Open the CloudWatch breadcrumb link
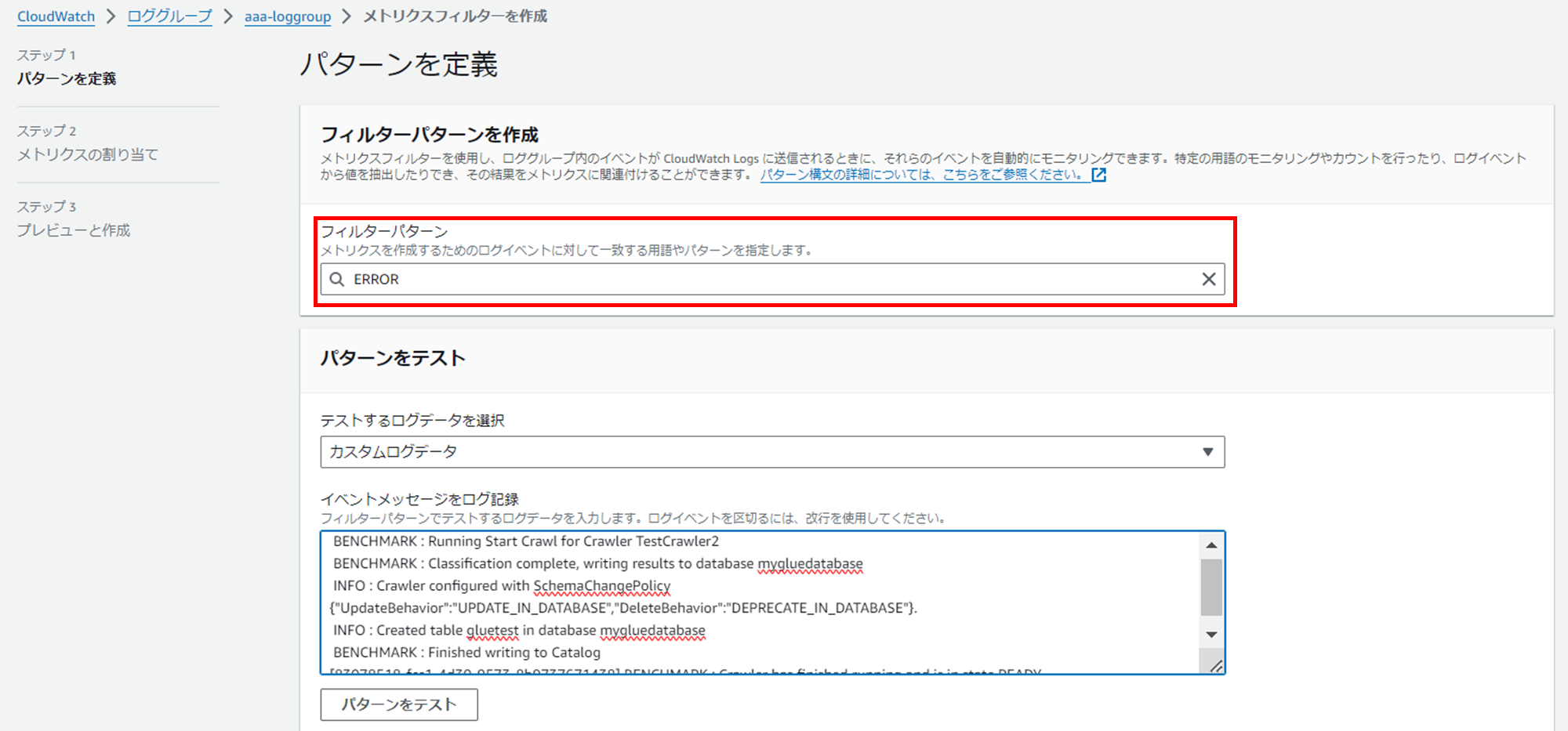 click(x=56, y=16)
